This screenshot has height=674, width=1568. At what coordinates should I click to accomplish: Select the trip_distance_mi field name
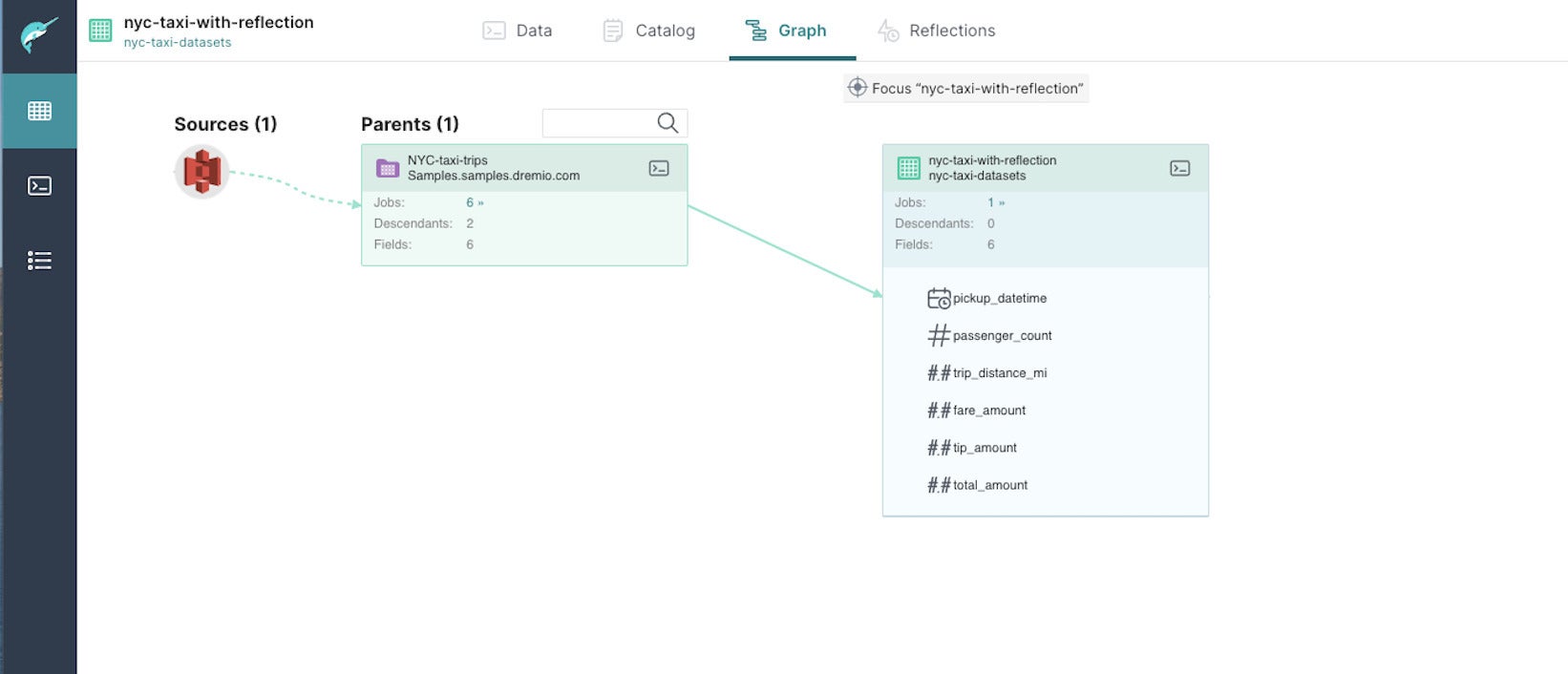[x=1000, y=373]
